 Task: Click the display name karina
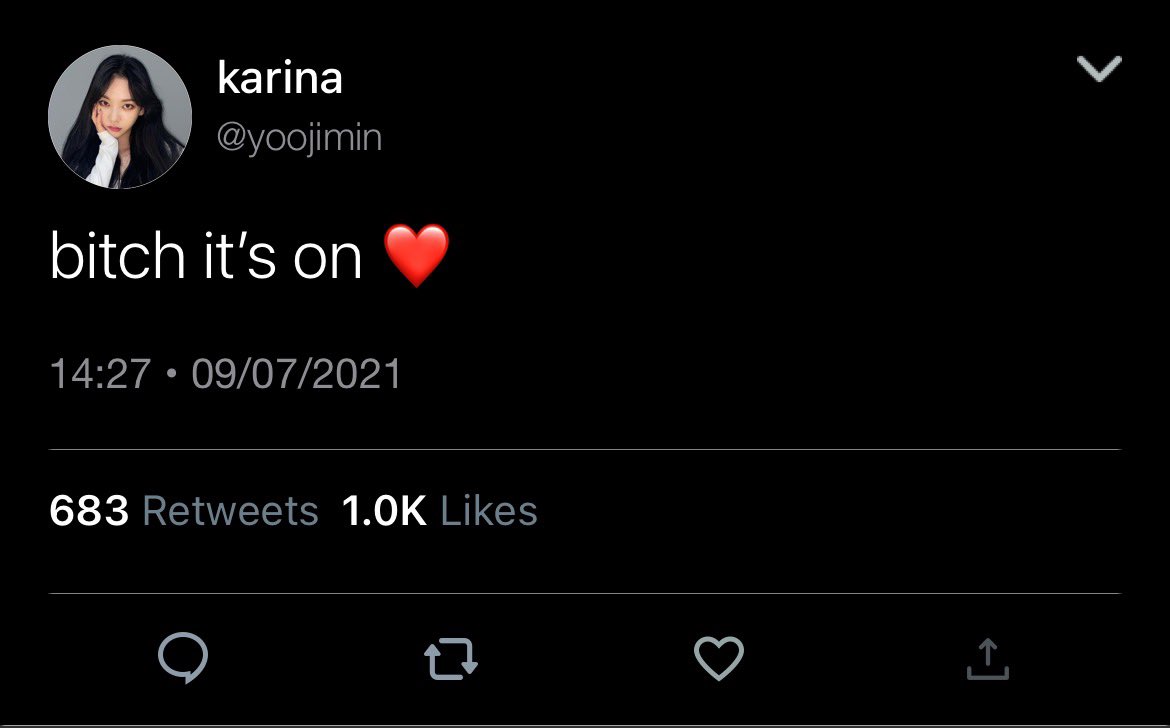(280, 78)
